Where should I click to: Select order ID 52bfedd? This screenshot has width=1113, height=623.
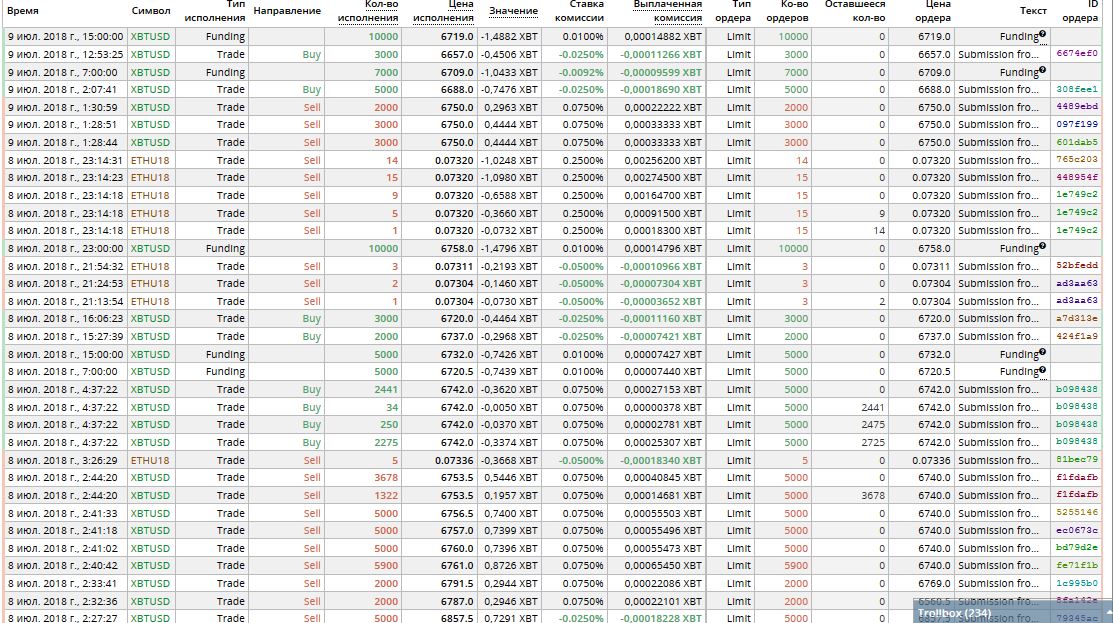coord(1077,265)
